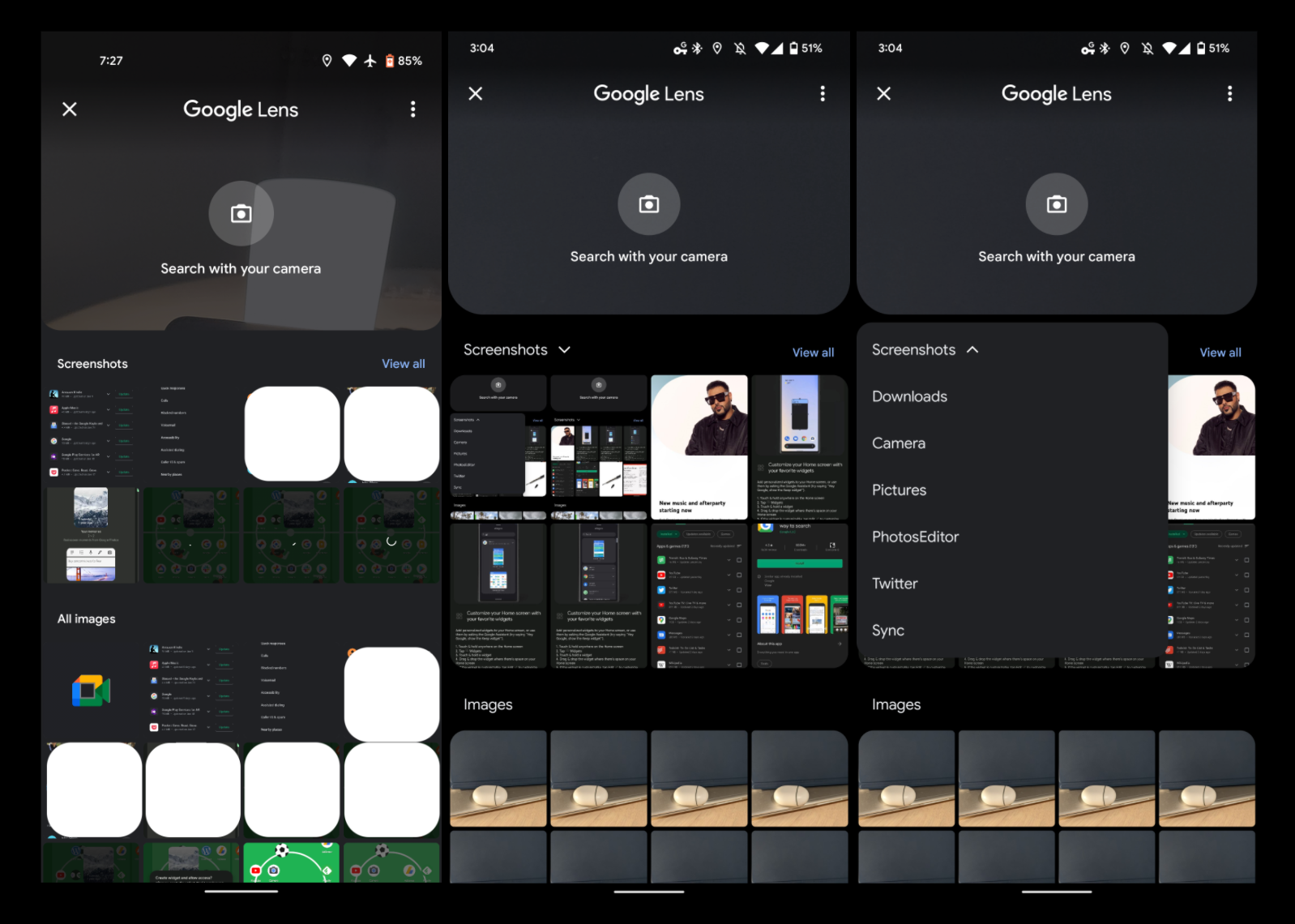The height and width of the screenshot is (924, 1295).
Task: Close Google Lens in the middle phone screen
Action: 476,93
